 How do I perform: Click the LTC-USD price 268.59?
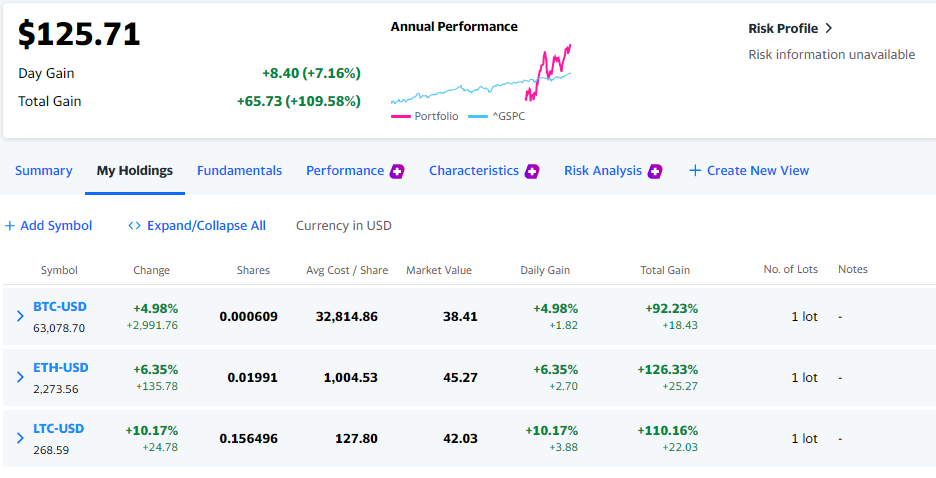51,450
